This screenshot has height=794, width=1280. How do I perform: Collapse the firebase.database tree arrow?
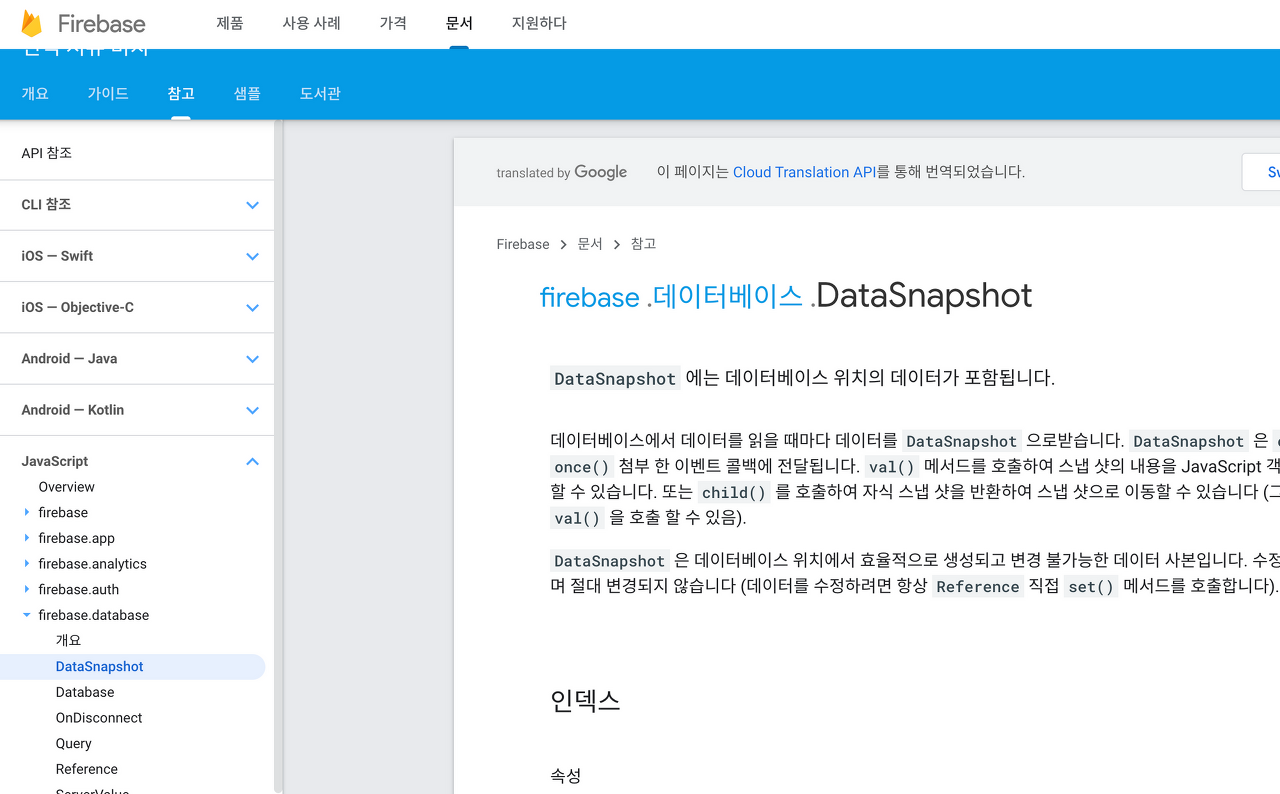click(x=27, y=615)
